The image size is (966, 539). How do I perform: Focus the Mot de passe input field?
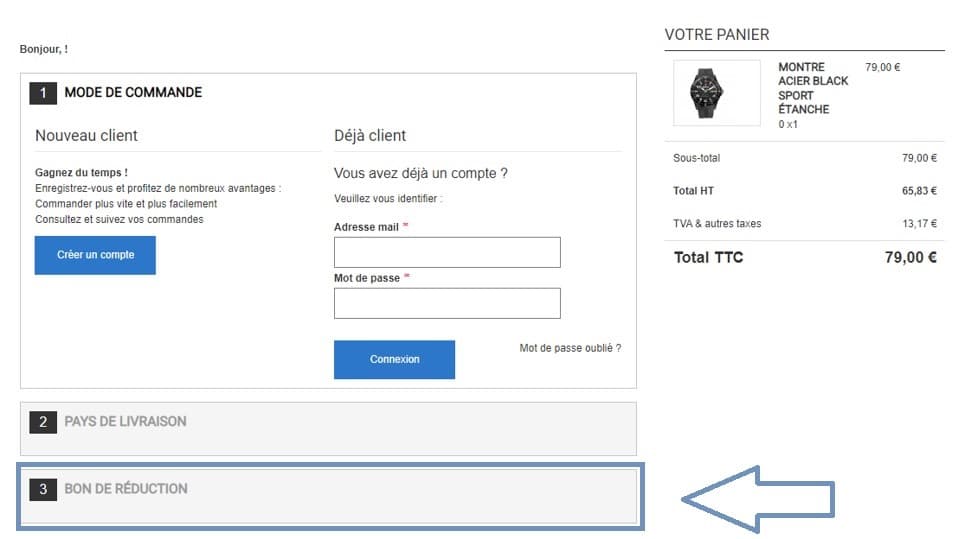[447, 303]
